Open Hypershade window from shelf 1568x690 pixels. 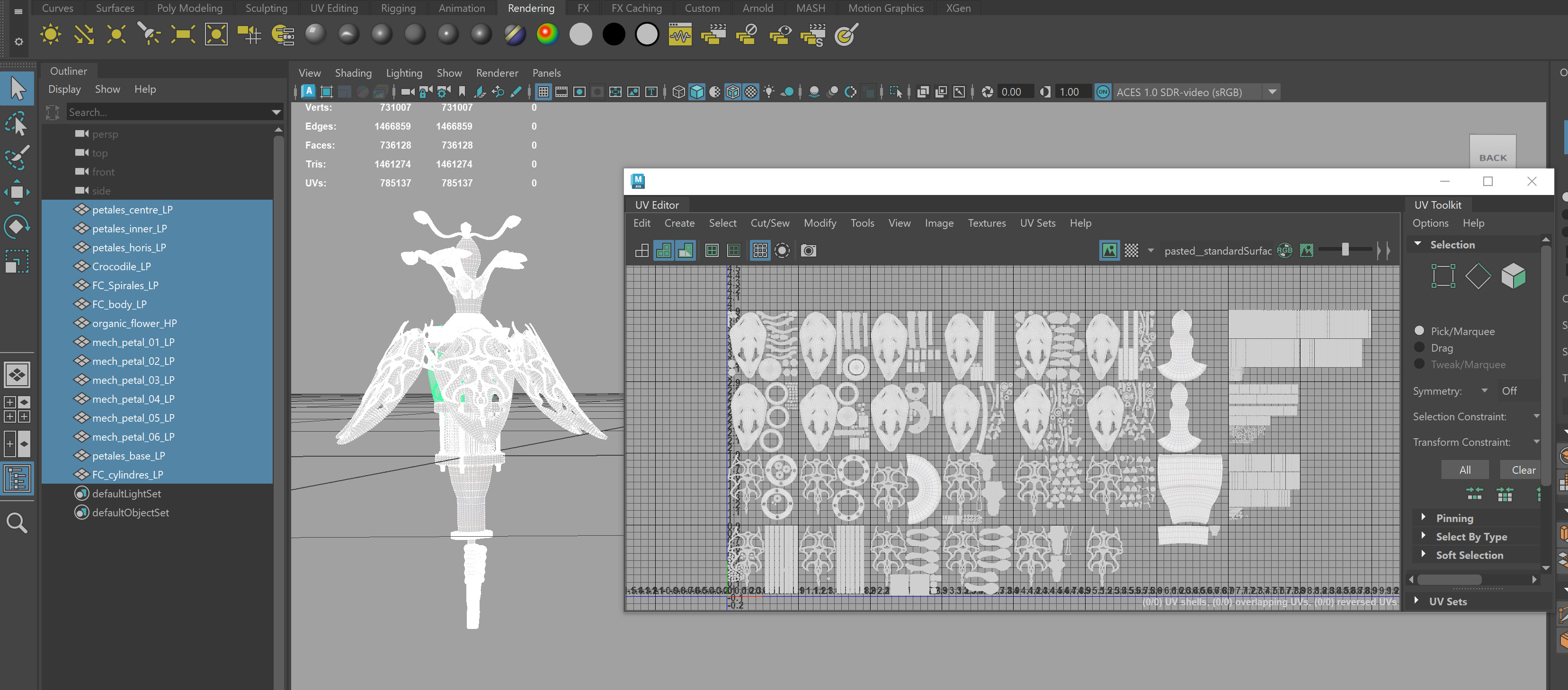point(680,34)
